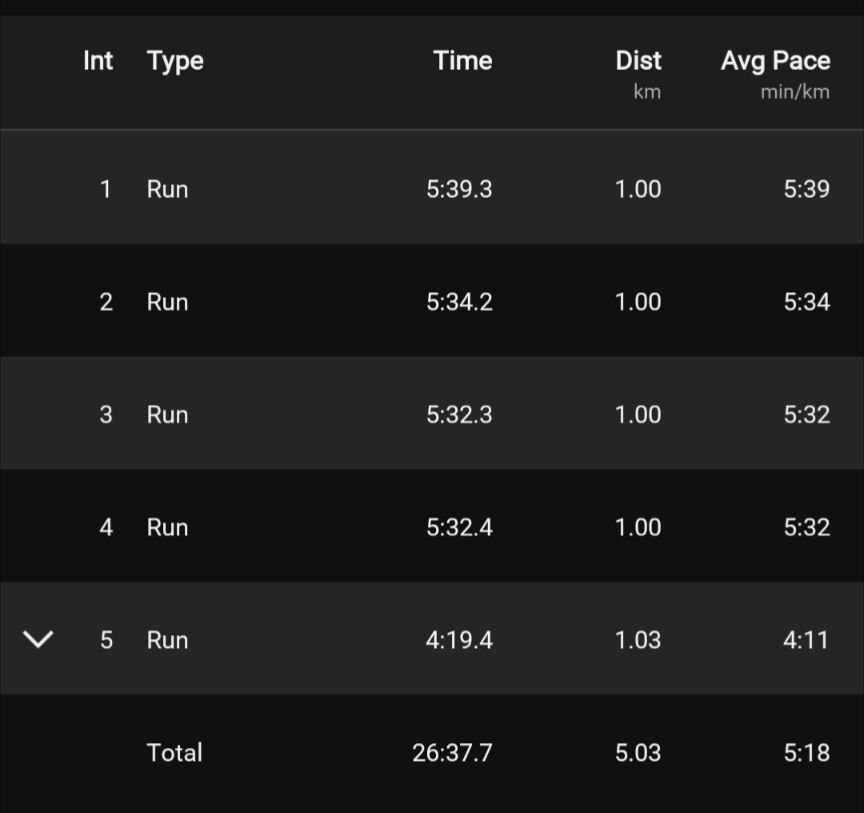Click the 4:19.4 time in interval 5
This screenshot has height=813, width=864.
click(x=459, y=640)
